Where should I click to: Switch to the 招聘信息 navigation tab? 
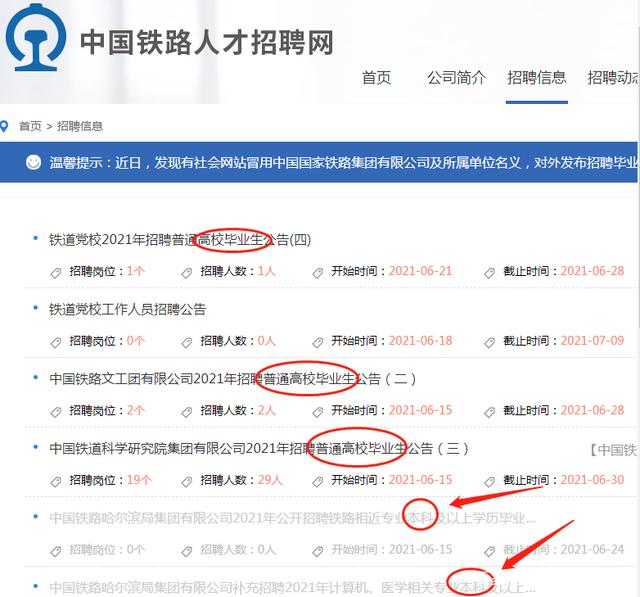click(536, 78)
